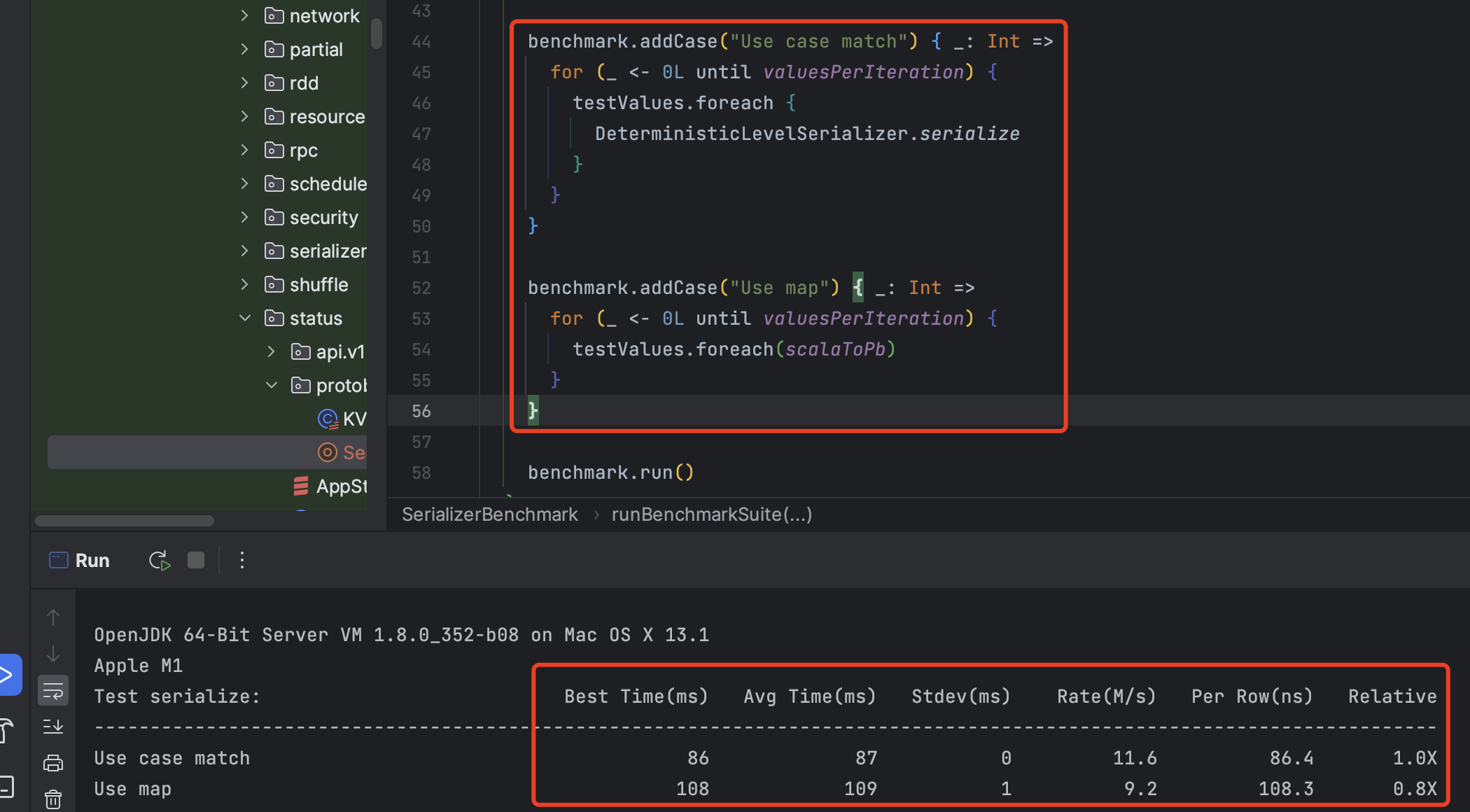Clear console with trash icon
This screenshot has width=1470, height=812.
pos(53,799)
